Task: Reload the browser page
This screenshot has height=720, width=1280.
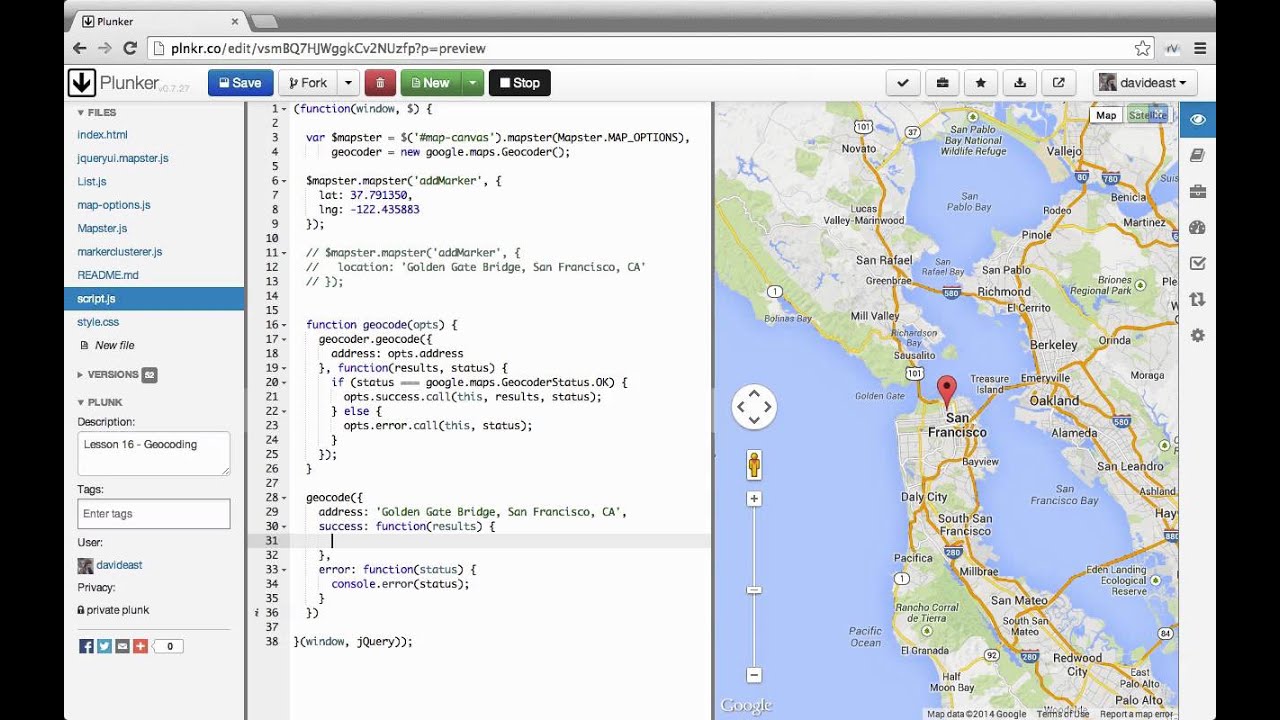Action: tap(130, 48)
